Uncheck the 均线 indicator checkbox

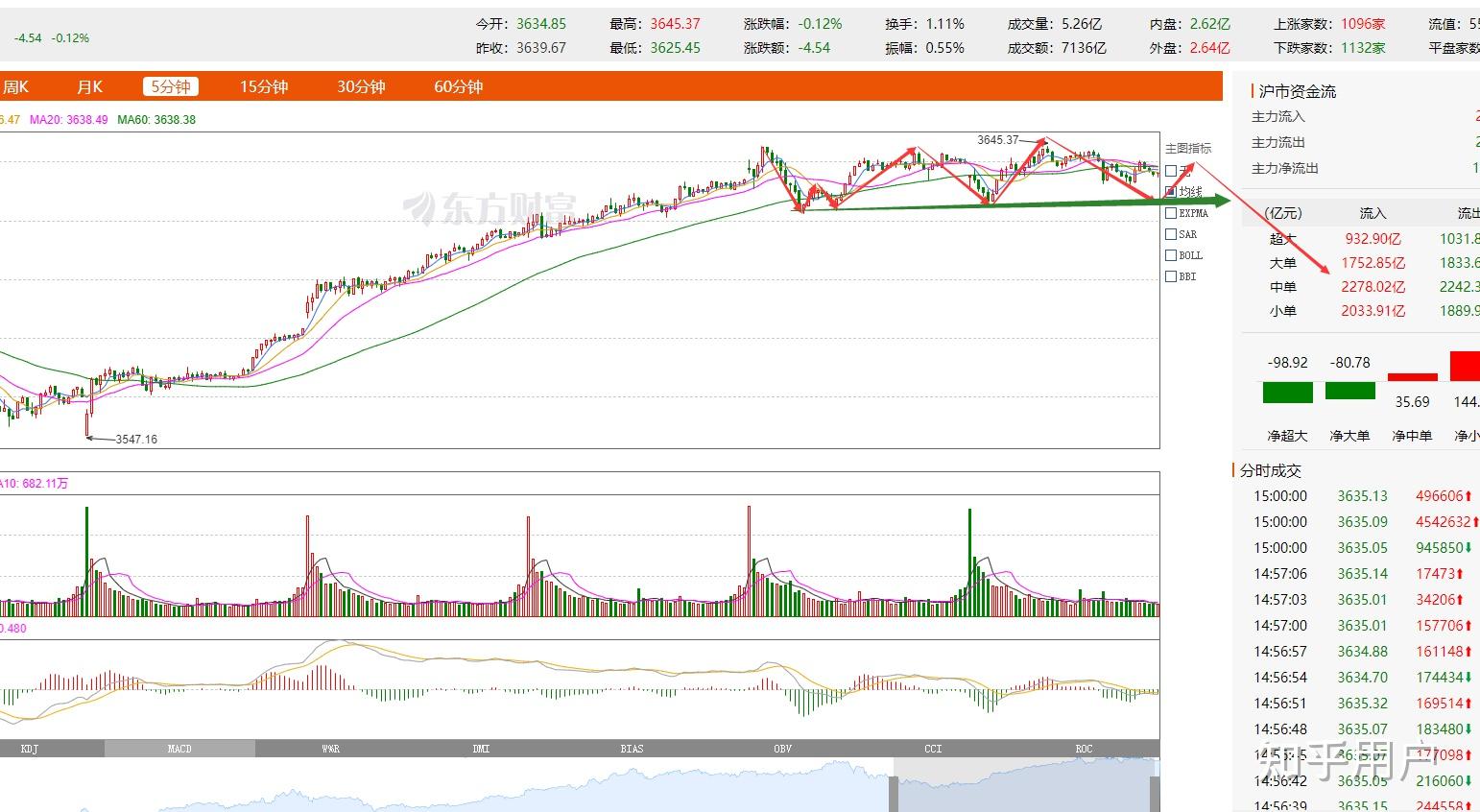click(1171, 192)
